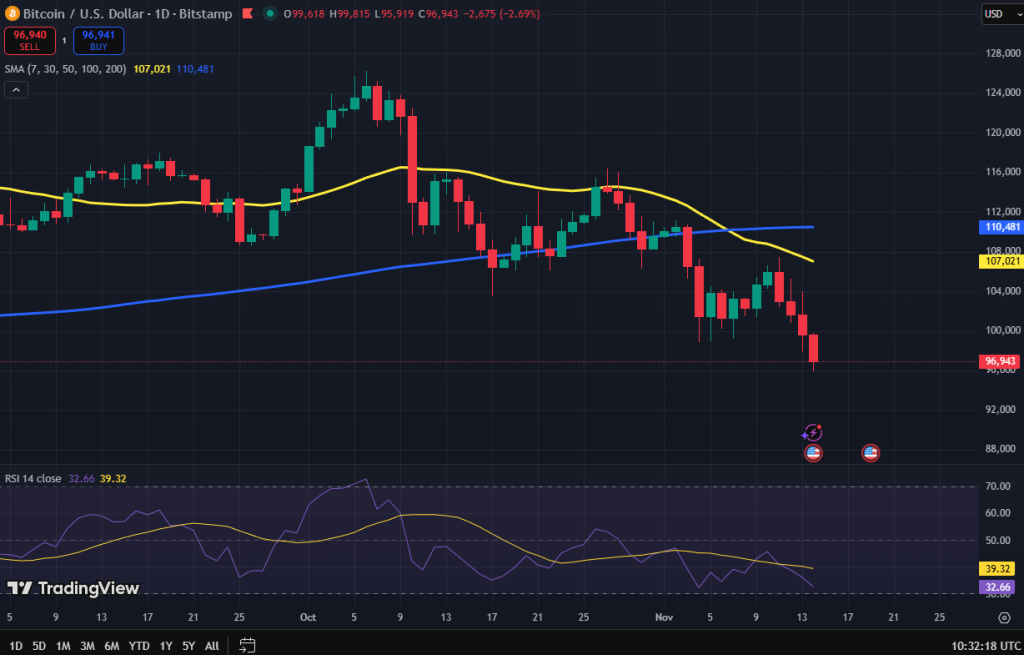Select the 5Y time range
The image size is (1024, 655).
click(x=189, y=646)
